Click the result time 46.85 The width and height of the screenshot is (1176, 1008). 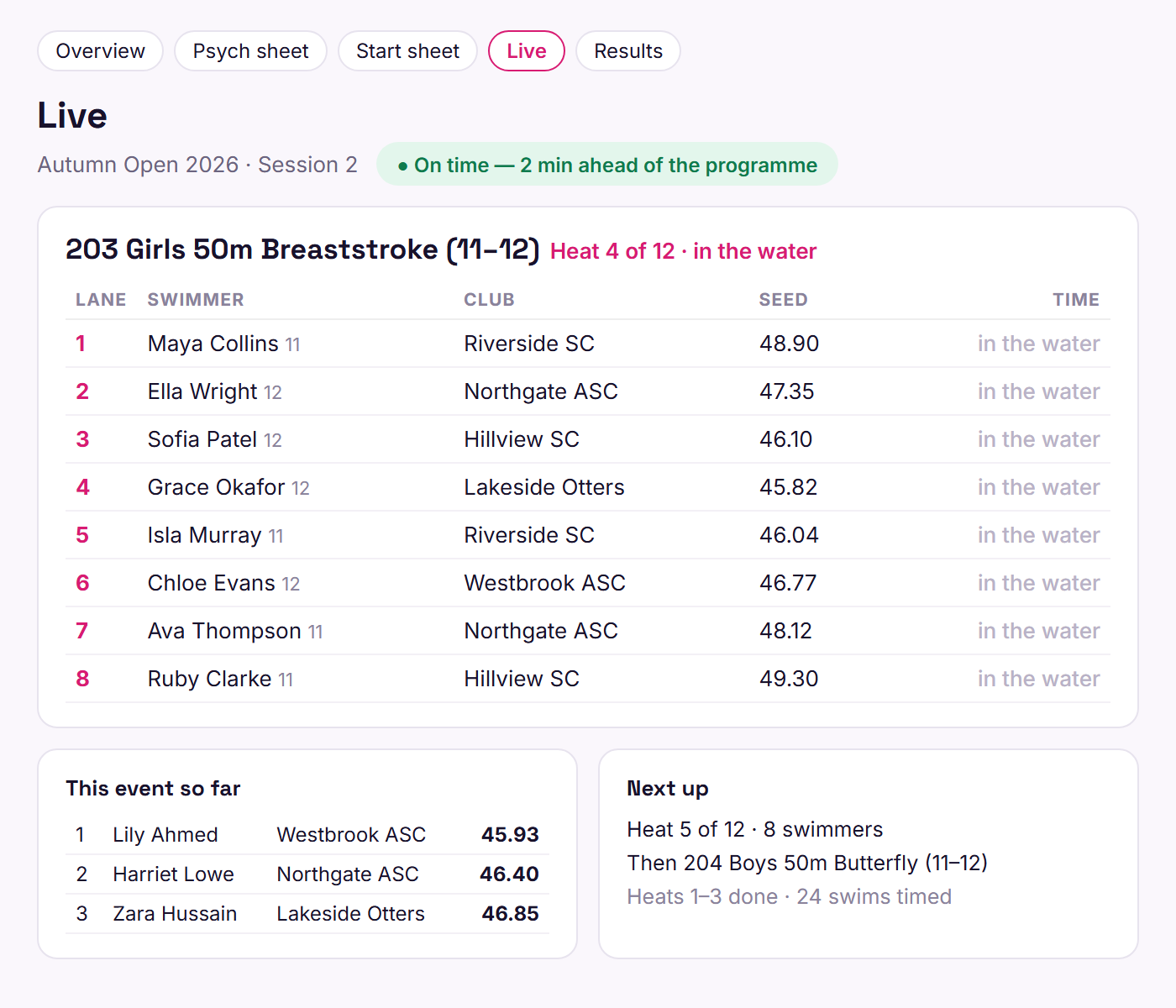pyautogui.click(x=510, y=914)
